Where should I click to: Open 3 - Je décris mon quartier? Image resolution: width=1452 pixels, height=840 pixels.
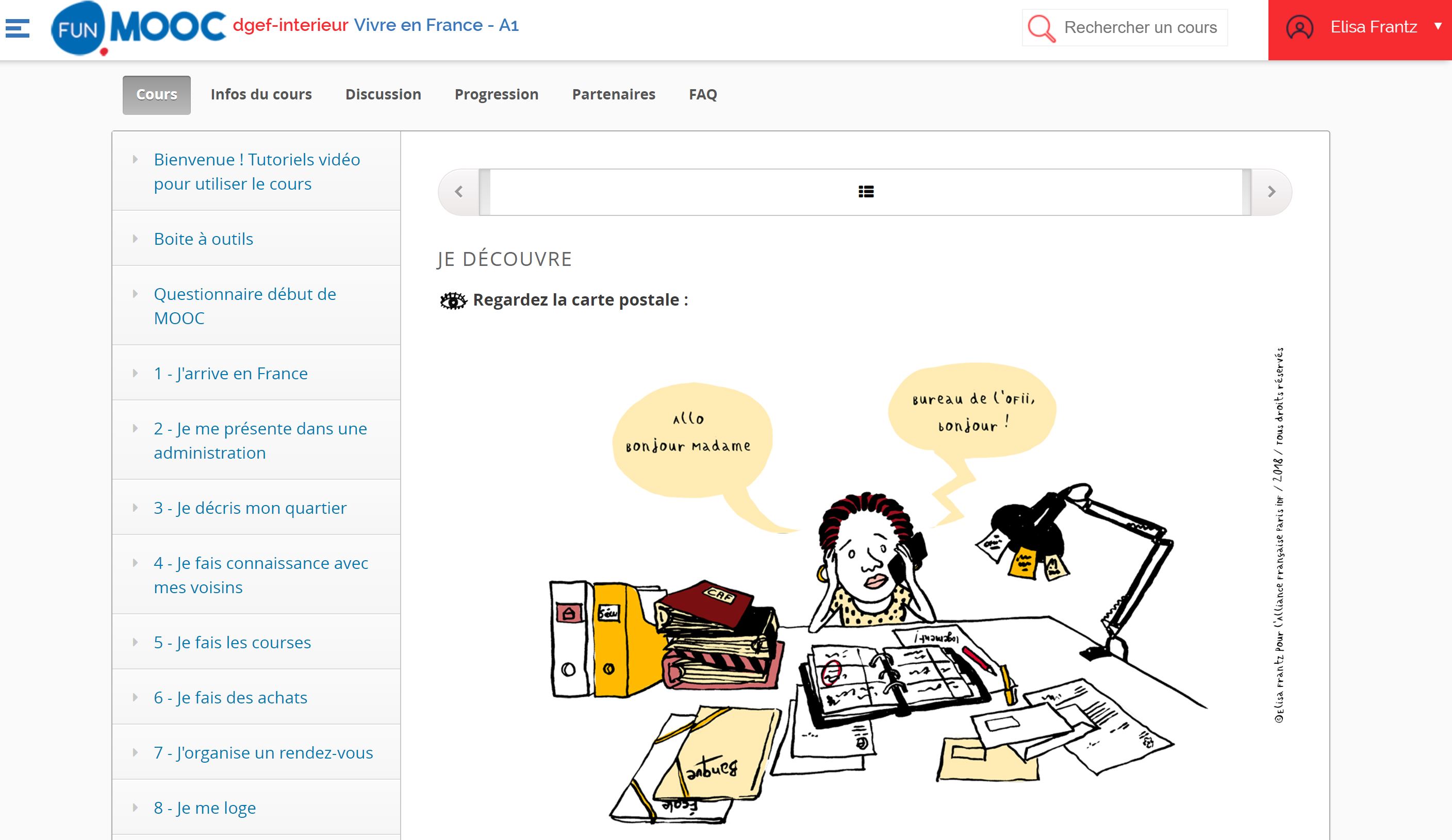(250, 508)
